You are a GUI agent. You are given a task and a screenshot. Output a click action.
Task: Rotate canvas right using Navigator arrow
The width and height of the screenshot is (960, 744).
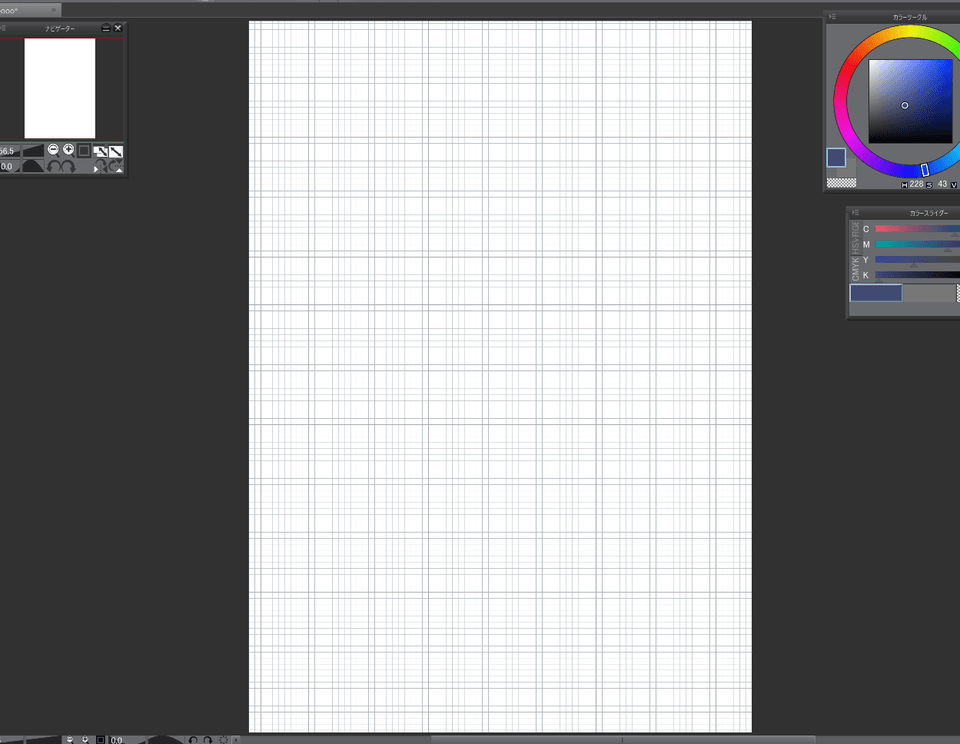coord(68,167)
